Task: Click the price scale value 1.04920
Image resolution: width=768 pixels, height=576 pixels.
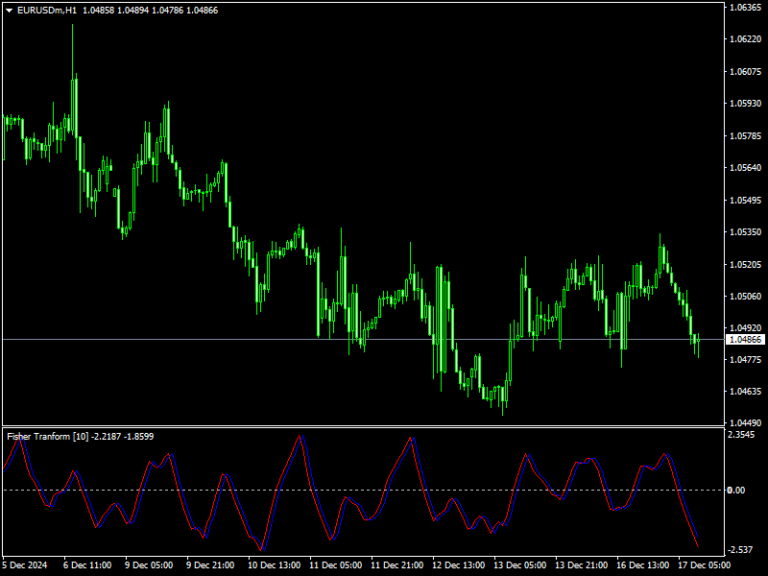Action: (745, 327)
